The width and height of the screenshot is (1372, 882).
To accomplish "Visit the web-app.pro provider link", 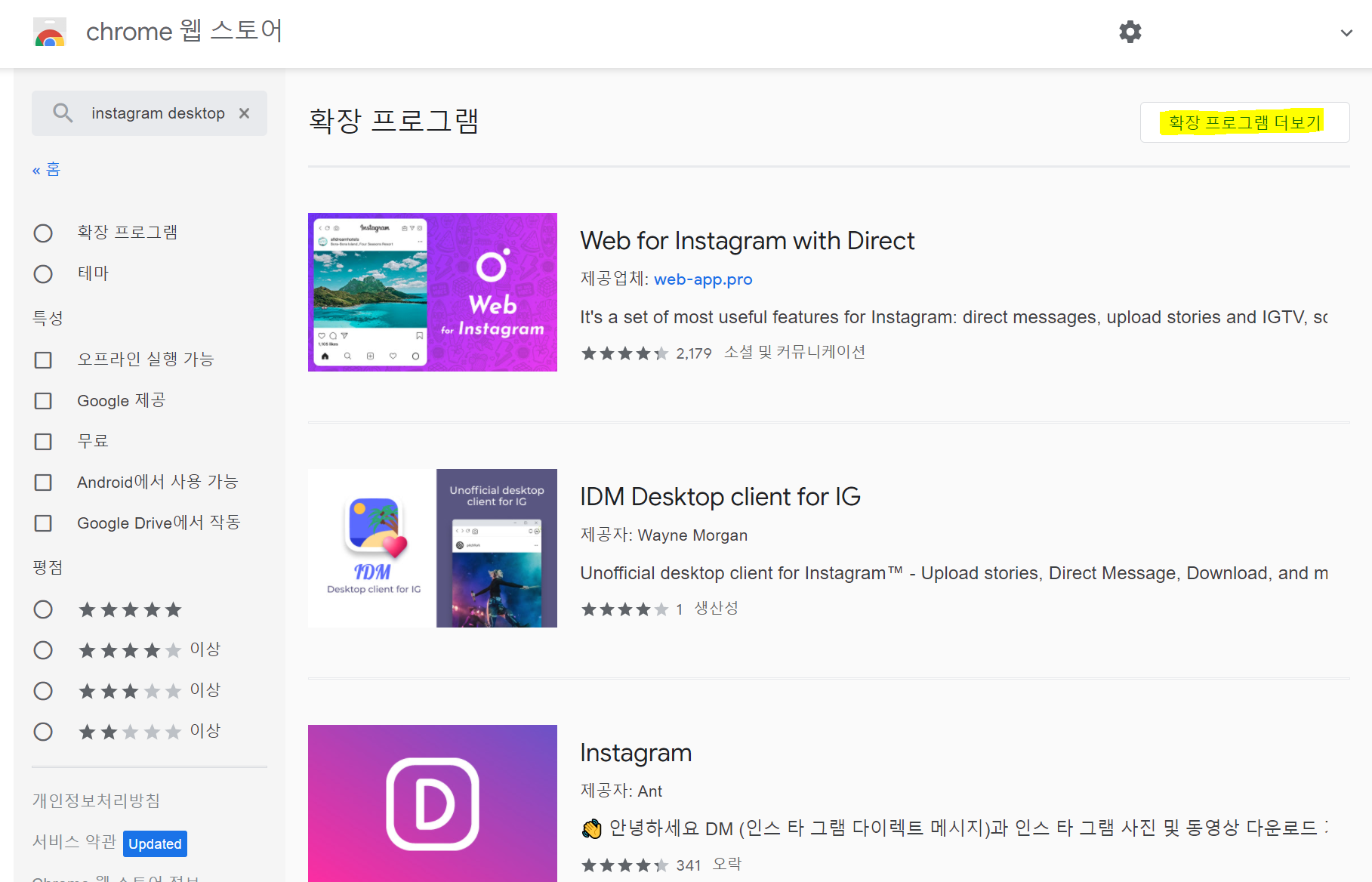I will pos(703,279).
